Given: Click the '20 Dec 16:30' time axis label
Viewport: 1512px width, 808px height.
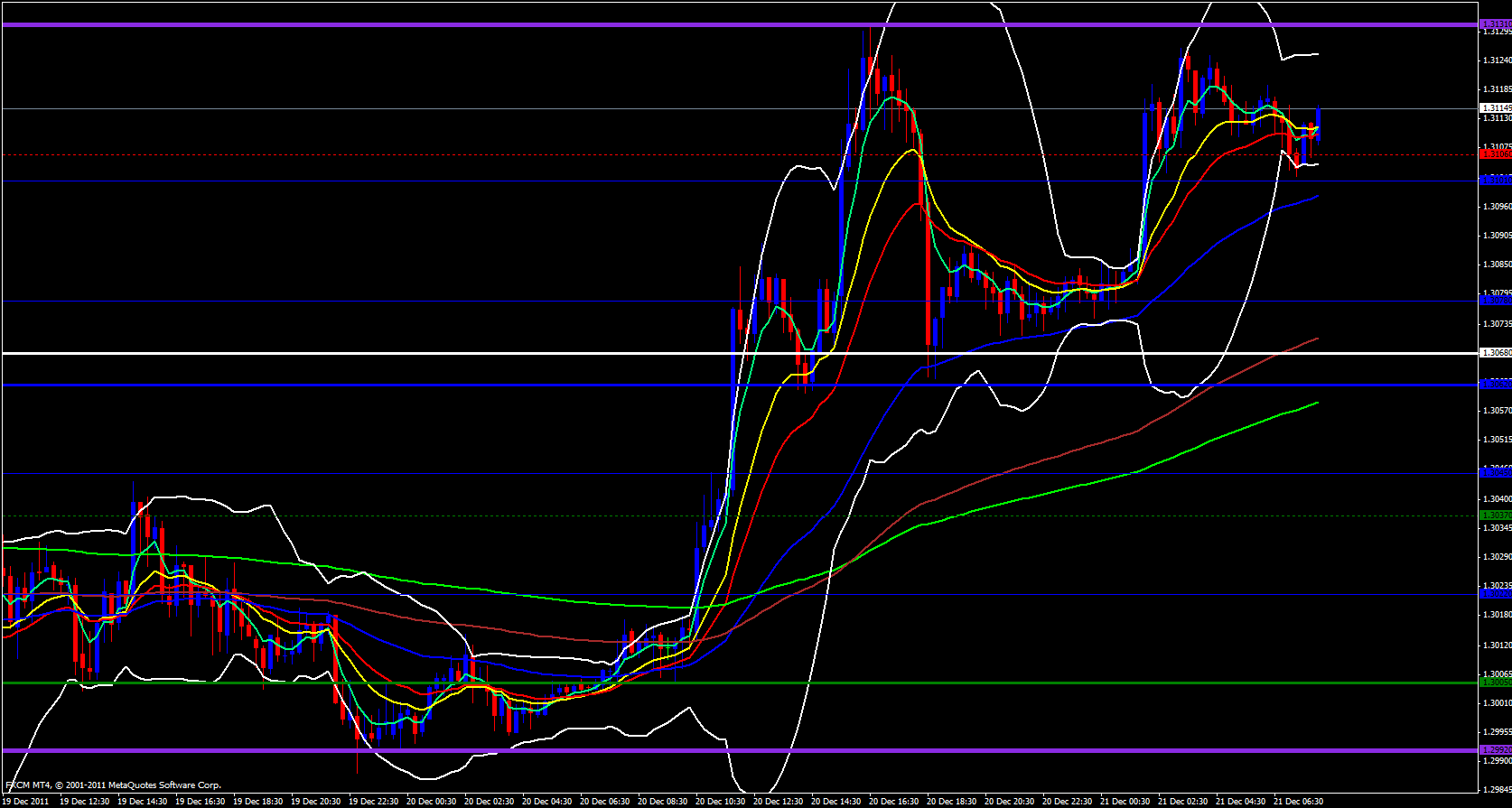Looking at the screenshot, I should click(893, 802).
